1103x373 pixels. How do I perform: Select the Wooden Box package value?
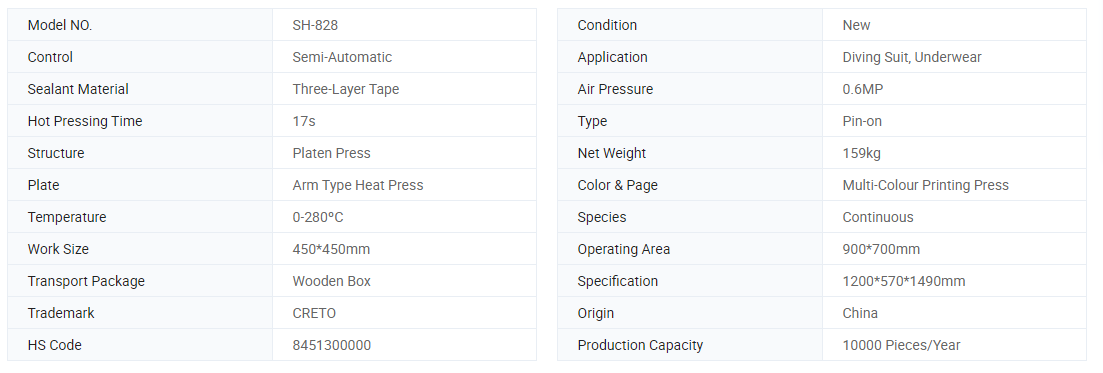[331, 282]
